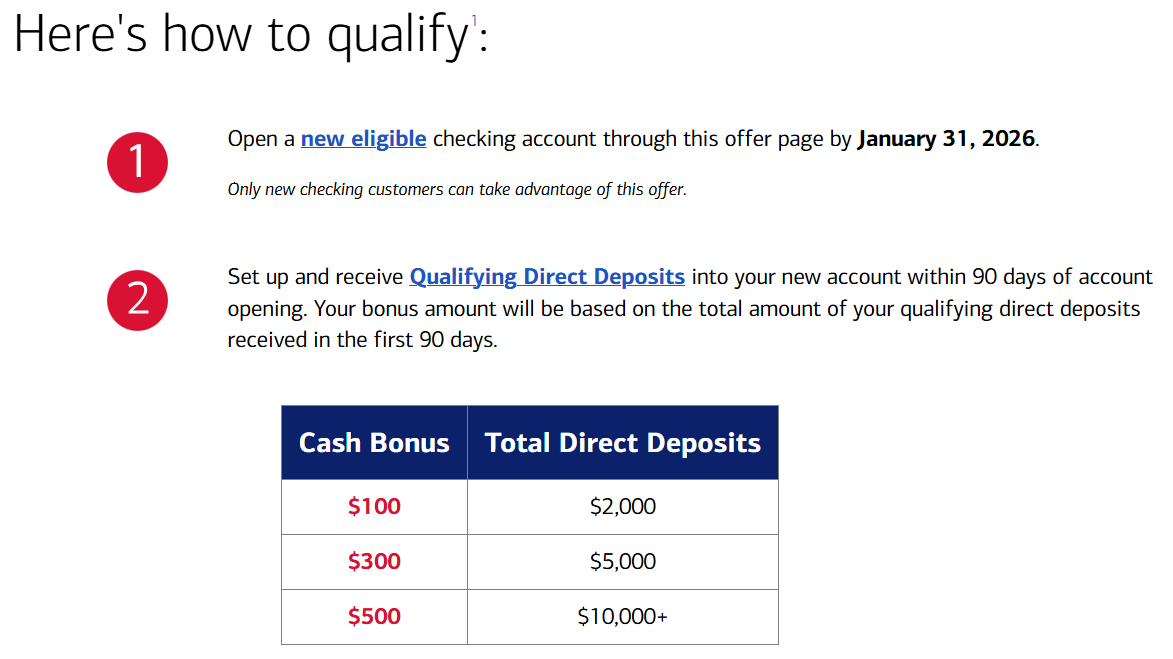Click the January 31, 2026 deadline text

click(946, 139)
